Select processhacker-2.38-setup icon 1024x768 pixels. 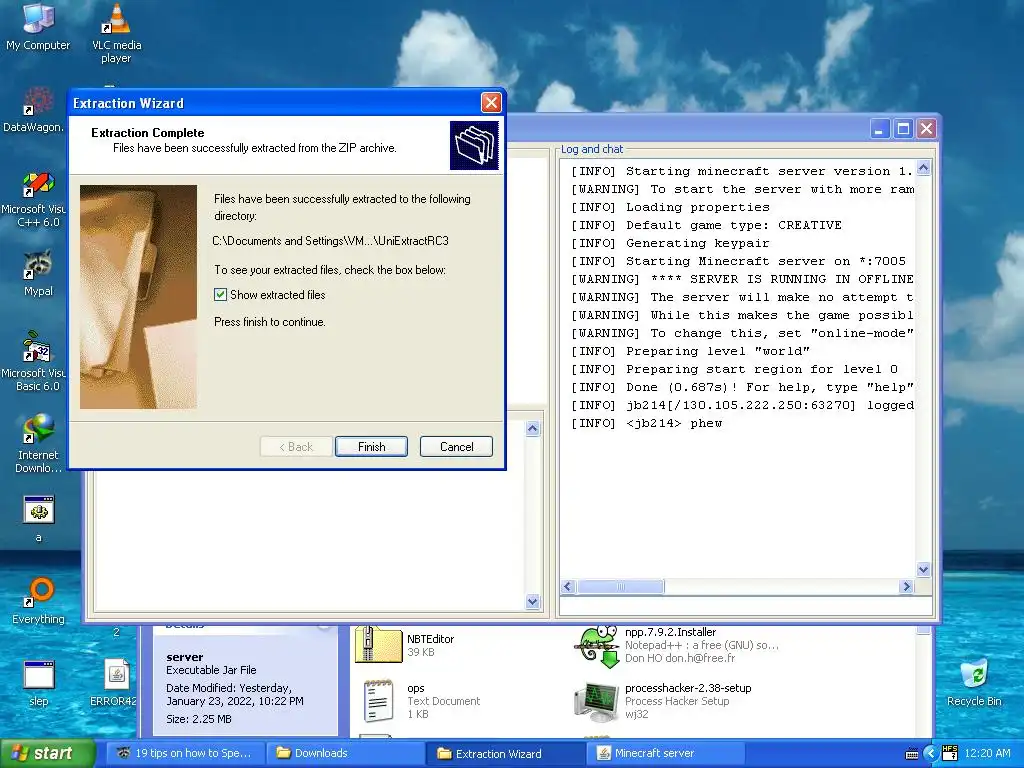(596, 702)
